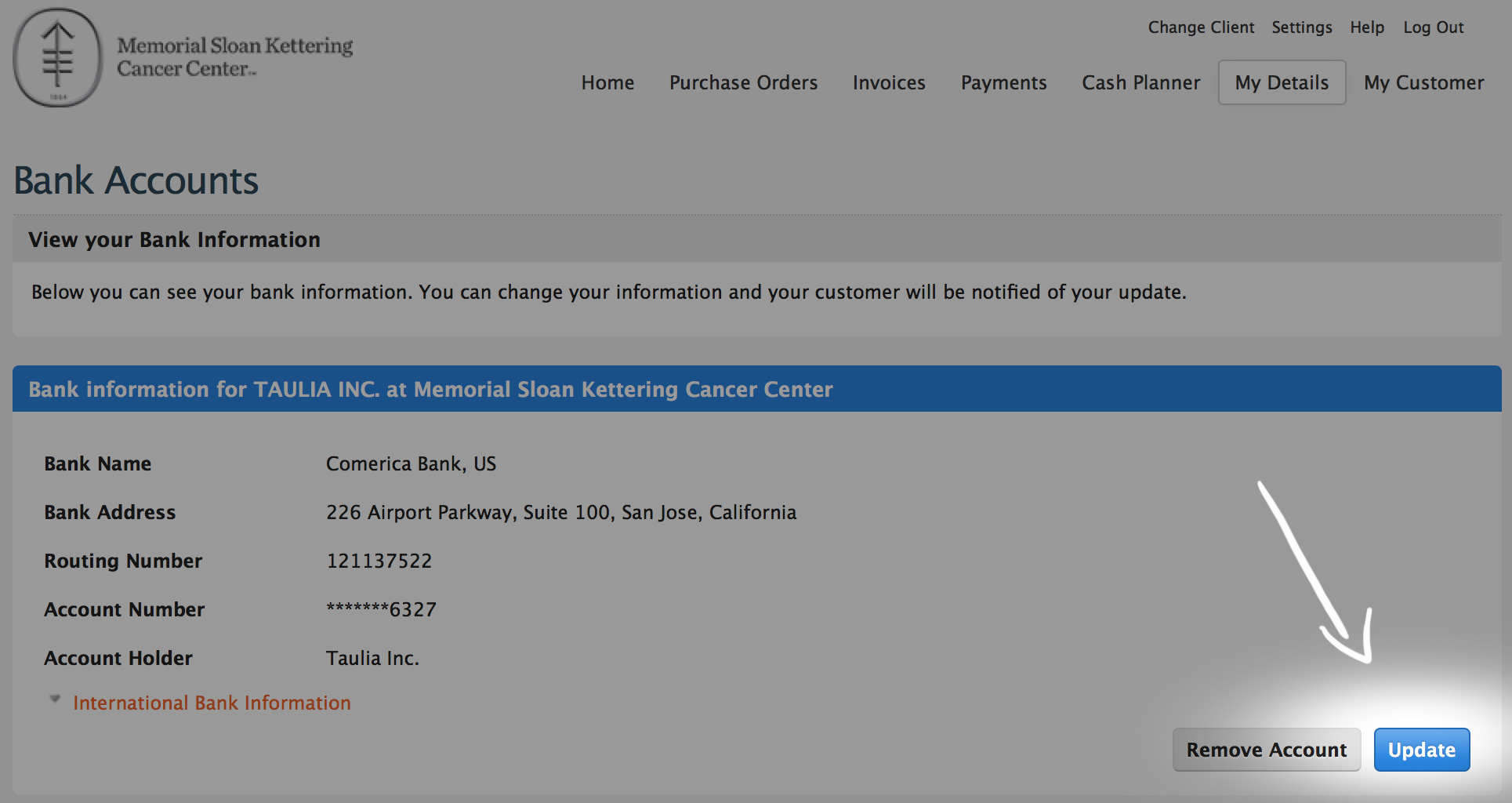Click the Memorial Sloan Kettering logo icon
This screenshot has width=1512, height=803.
coord(58,58)
